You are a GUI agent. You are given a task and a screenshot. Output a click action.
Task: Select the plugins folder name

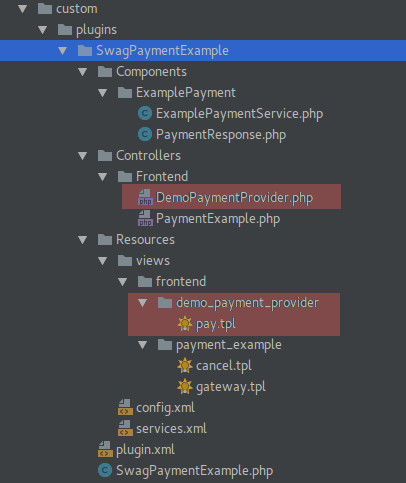coord(96,30)
